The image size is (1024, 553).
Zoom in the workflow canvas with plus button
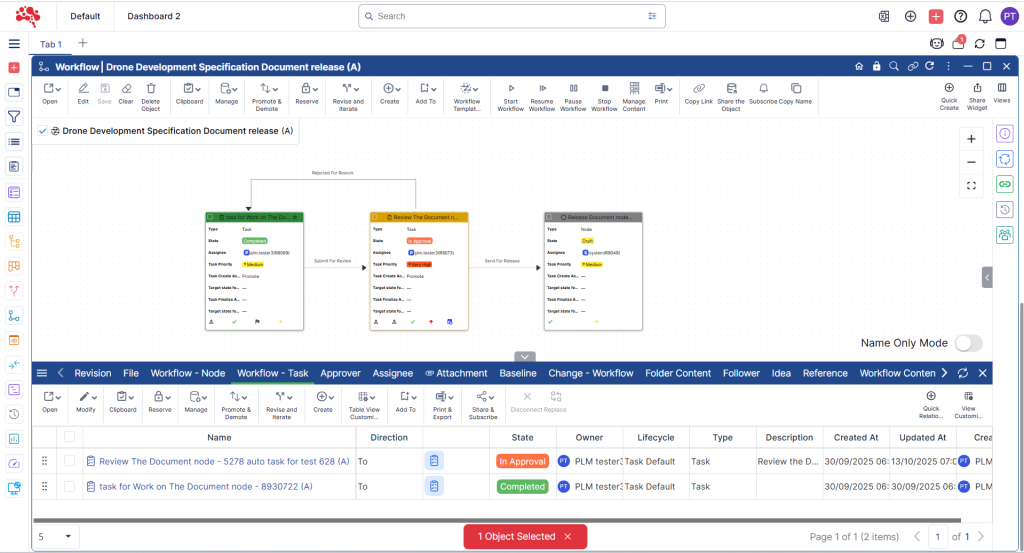[971, 139]
